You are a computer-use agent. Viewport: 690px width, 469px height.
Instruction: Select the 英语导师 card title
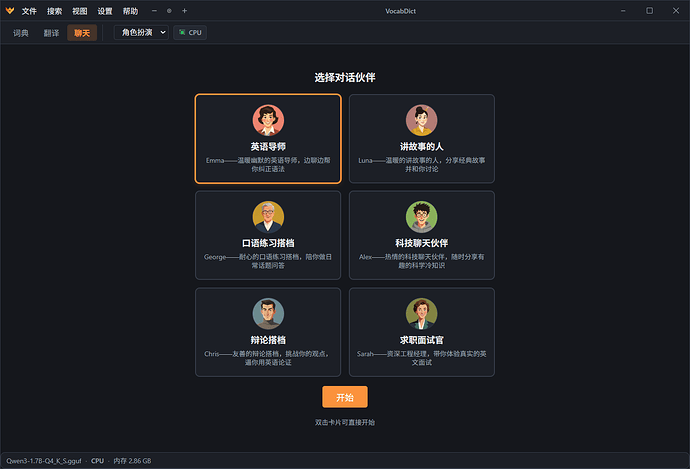[x=268, y=147]
